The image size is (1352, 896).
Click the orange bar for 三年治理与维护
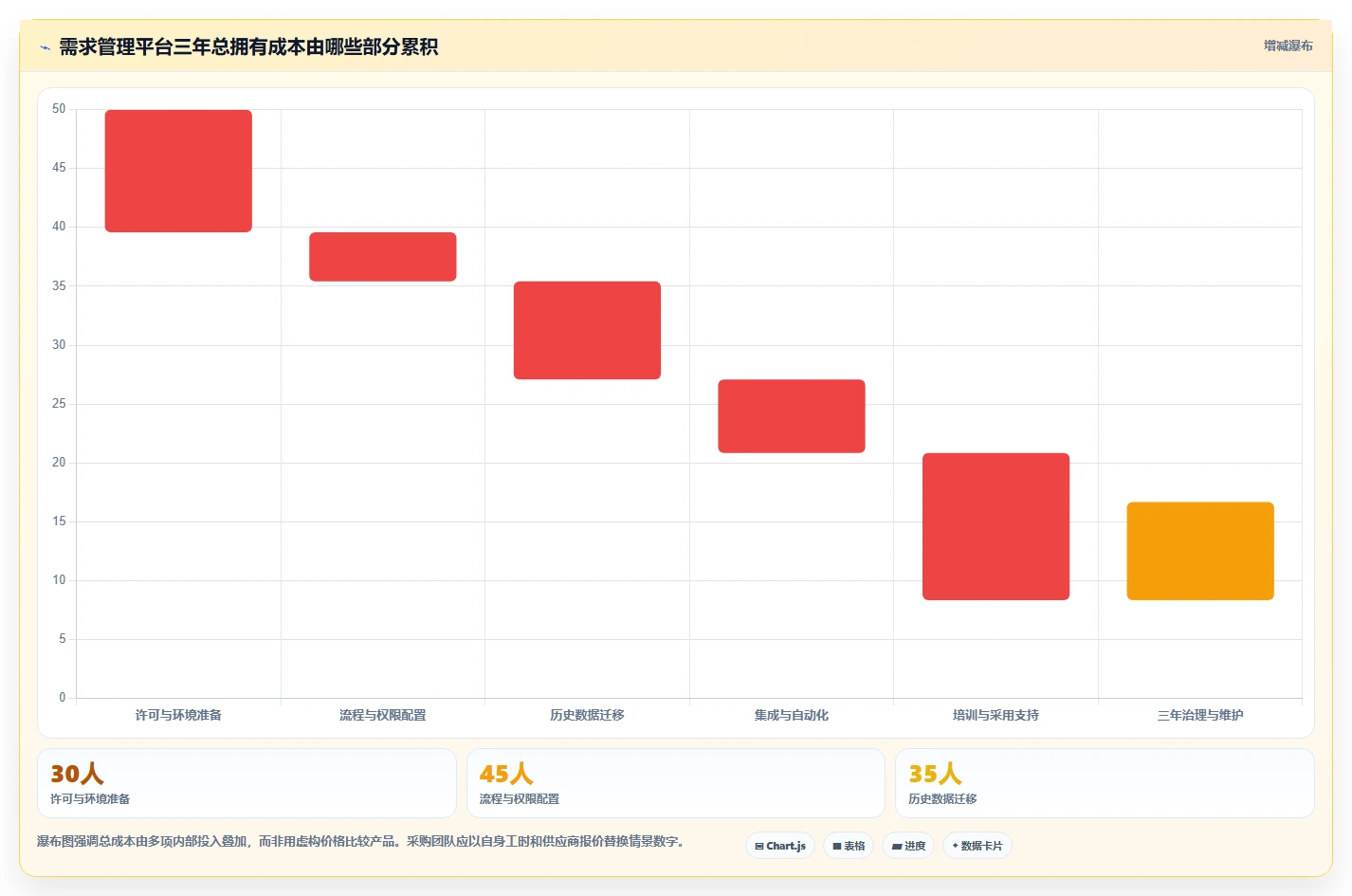[x=1200, y=551]
